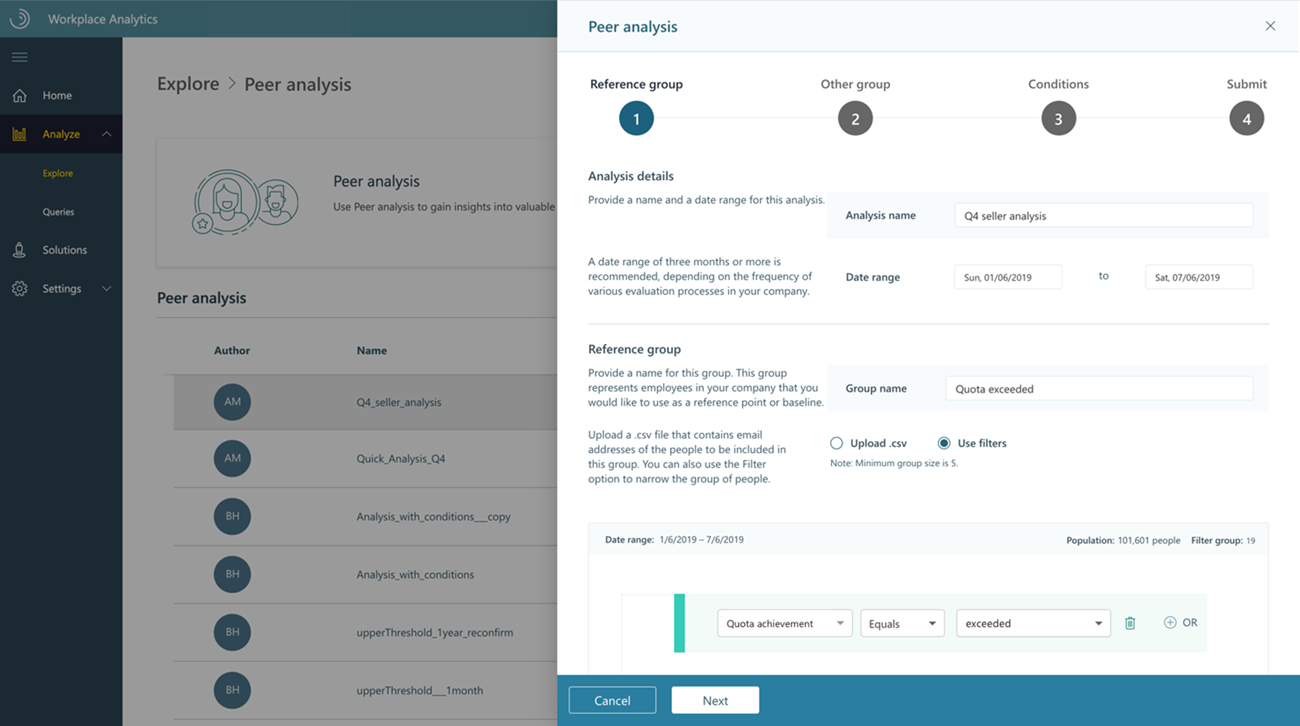Open Settings via the gear icon

tap(18, 288)
